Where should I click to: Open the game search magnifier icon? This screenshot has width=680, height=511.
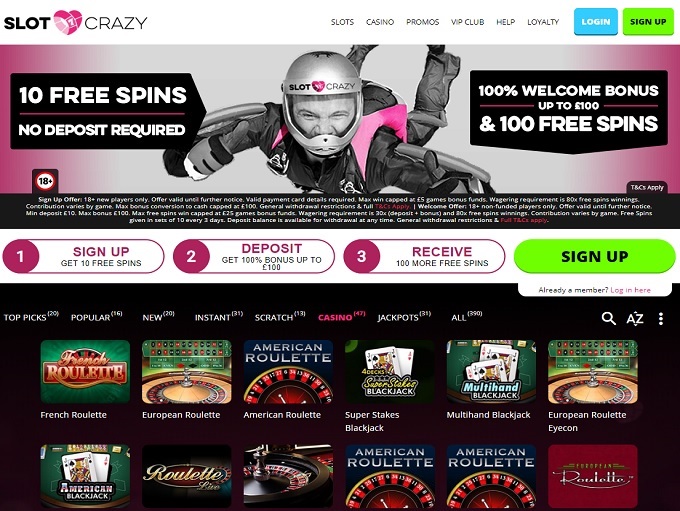pos(608,318)
